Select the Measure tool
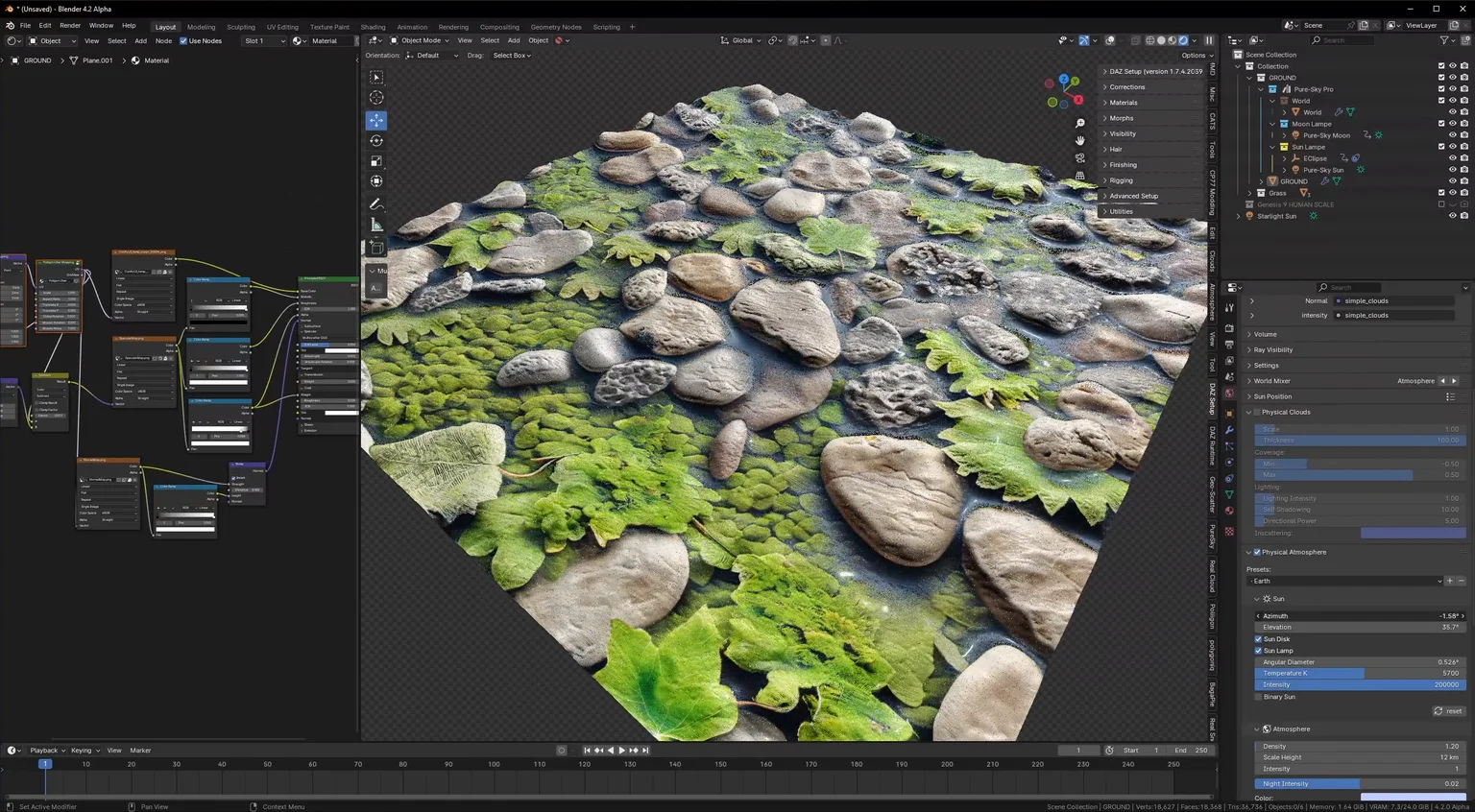 376,225
